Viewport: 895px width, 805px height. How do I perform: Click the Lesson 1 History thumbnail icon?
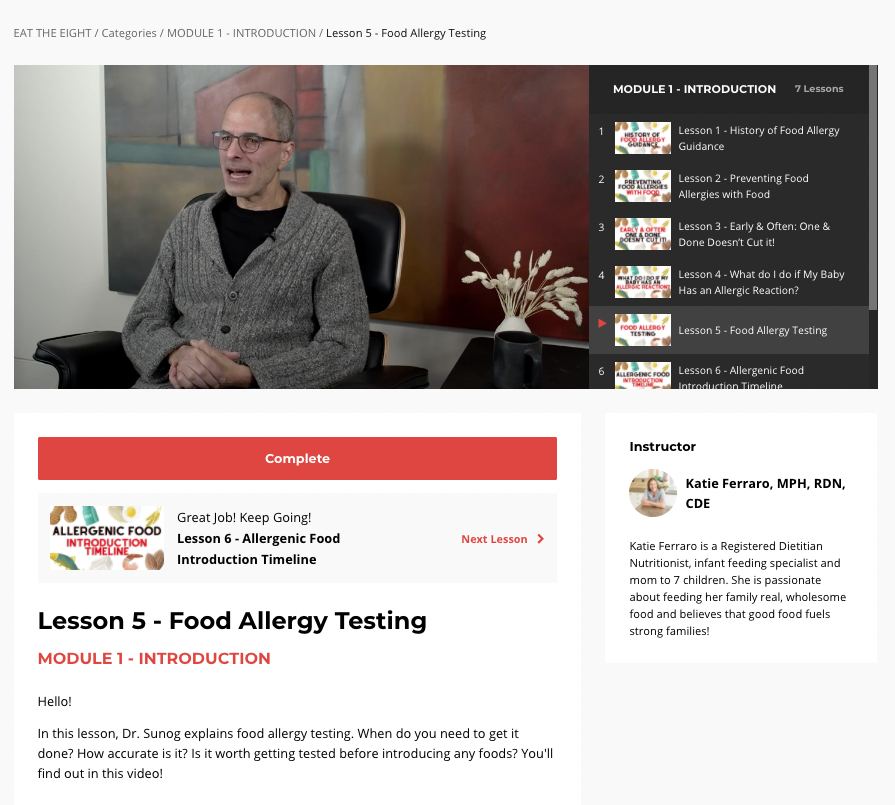[x=643, y=138]
